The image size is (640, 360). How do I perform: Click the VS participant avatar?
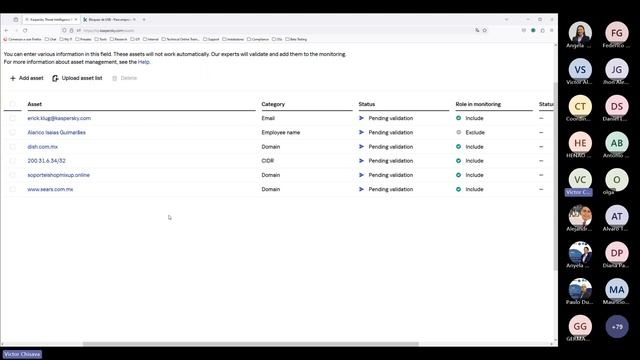coord(580,70)
